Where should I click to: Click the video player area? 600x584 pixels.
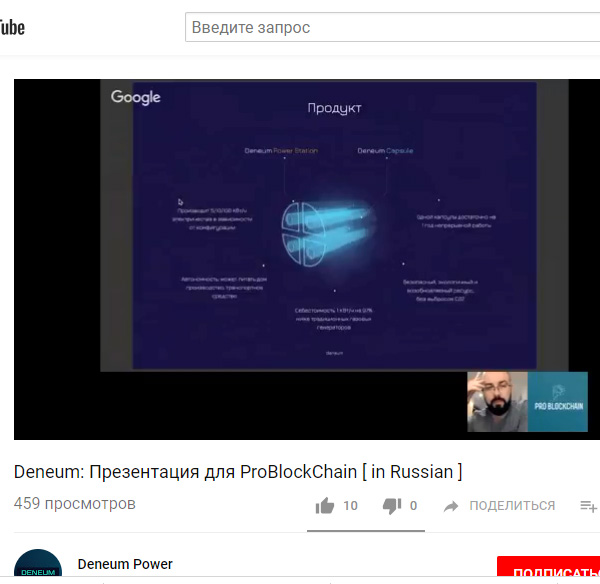coord(307,259)
